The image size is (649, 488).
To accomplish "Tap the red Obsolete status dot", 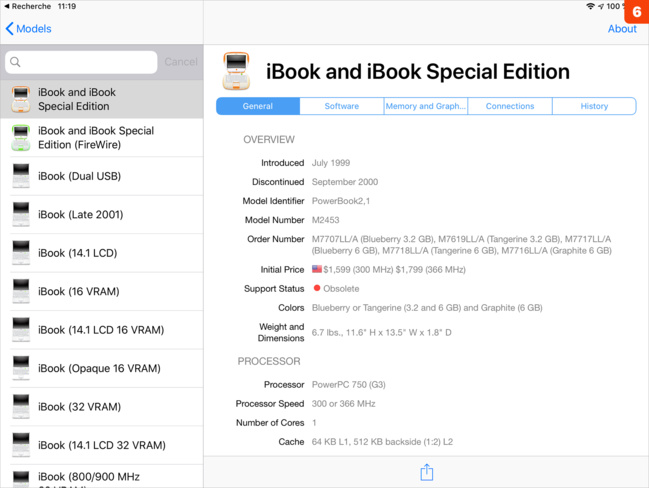I will [317, 289].
